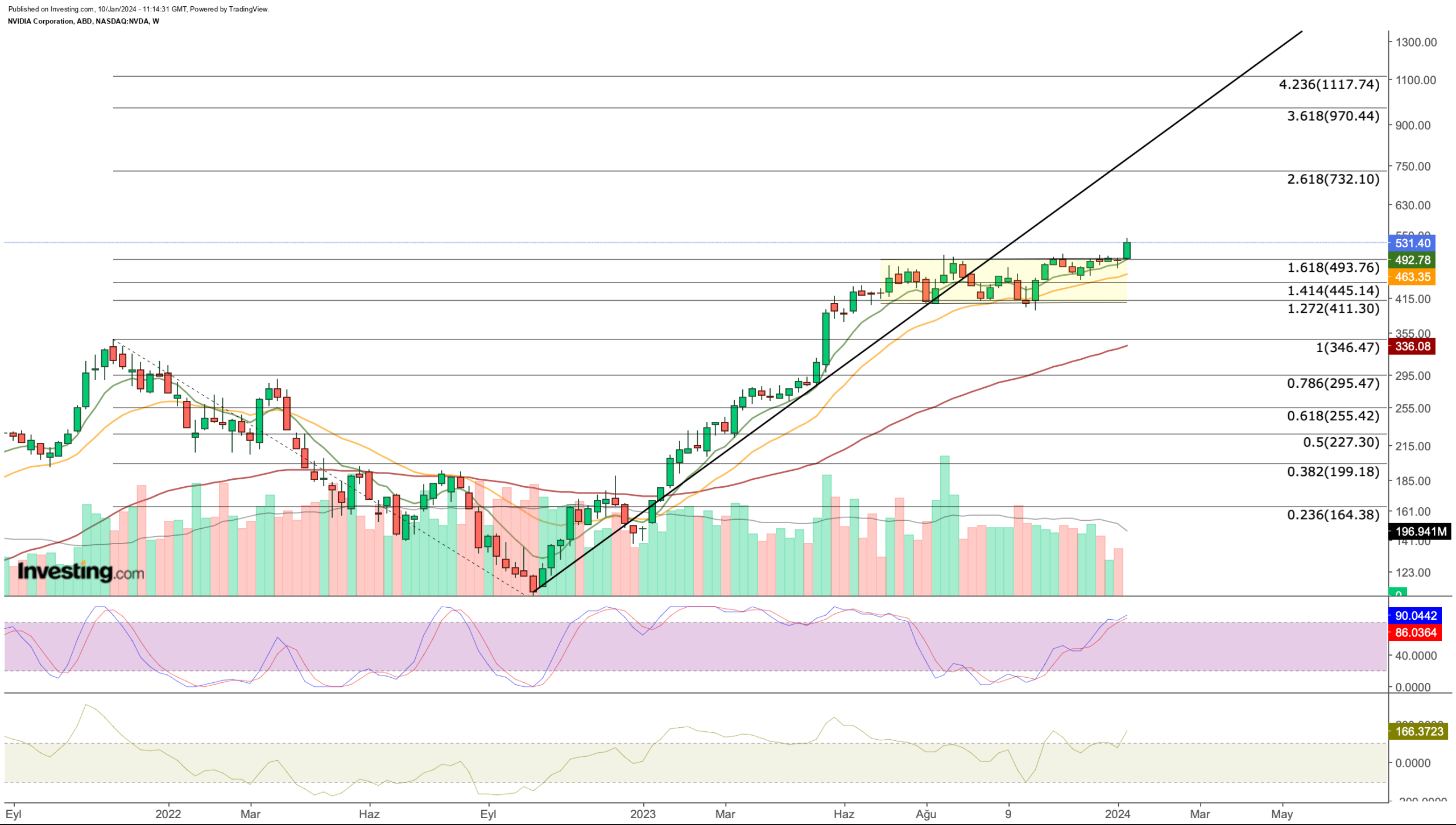Image resolution: width=1456 pixels, height=825 pixels.
Task: Click the 630.00 price axis label
Action: click(x=1413, y=205)
